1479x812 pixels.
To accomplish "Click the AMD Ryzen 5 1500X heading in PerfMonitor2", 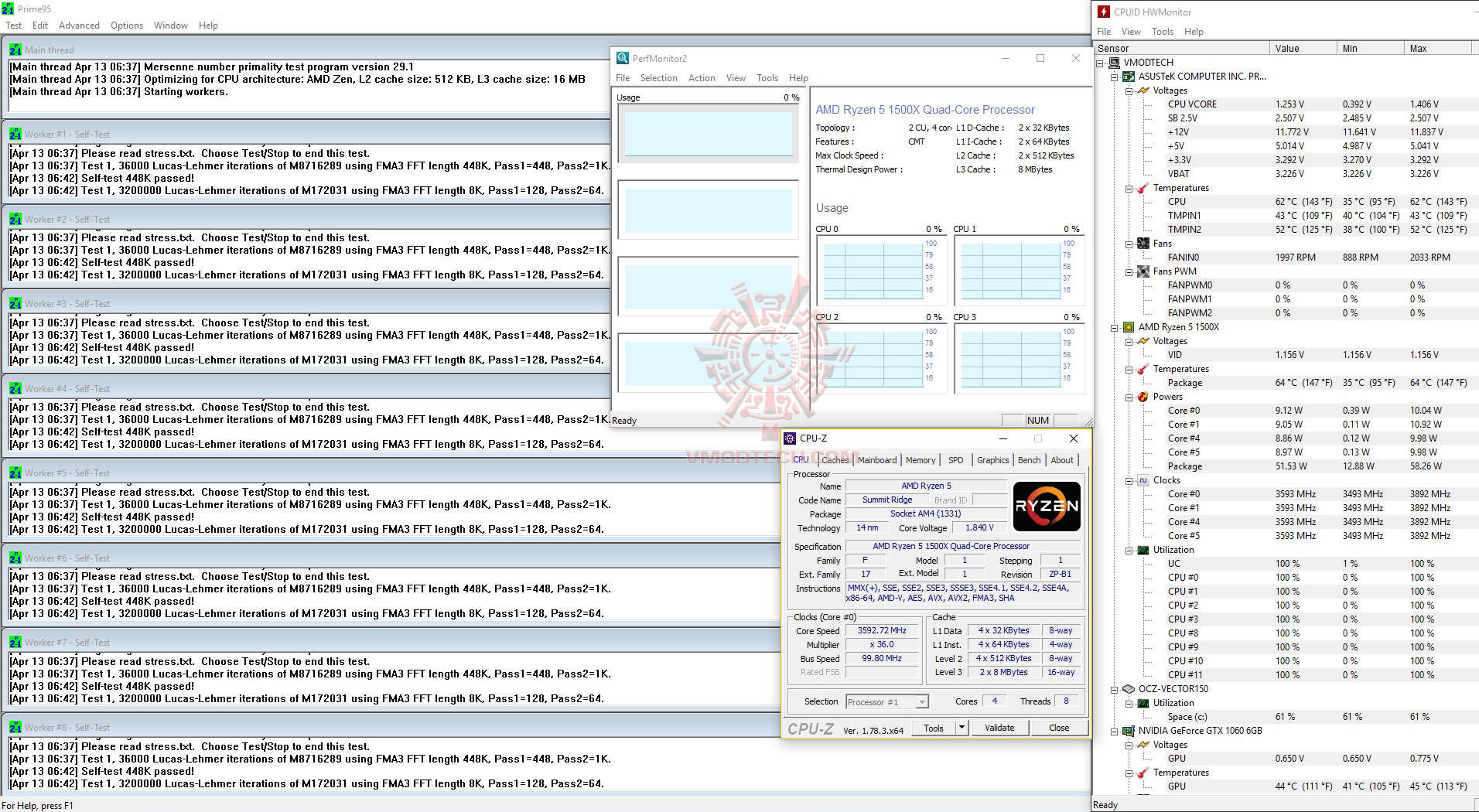I will coord(925,110).
